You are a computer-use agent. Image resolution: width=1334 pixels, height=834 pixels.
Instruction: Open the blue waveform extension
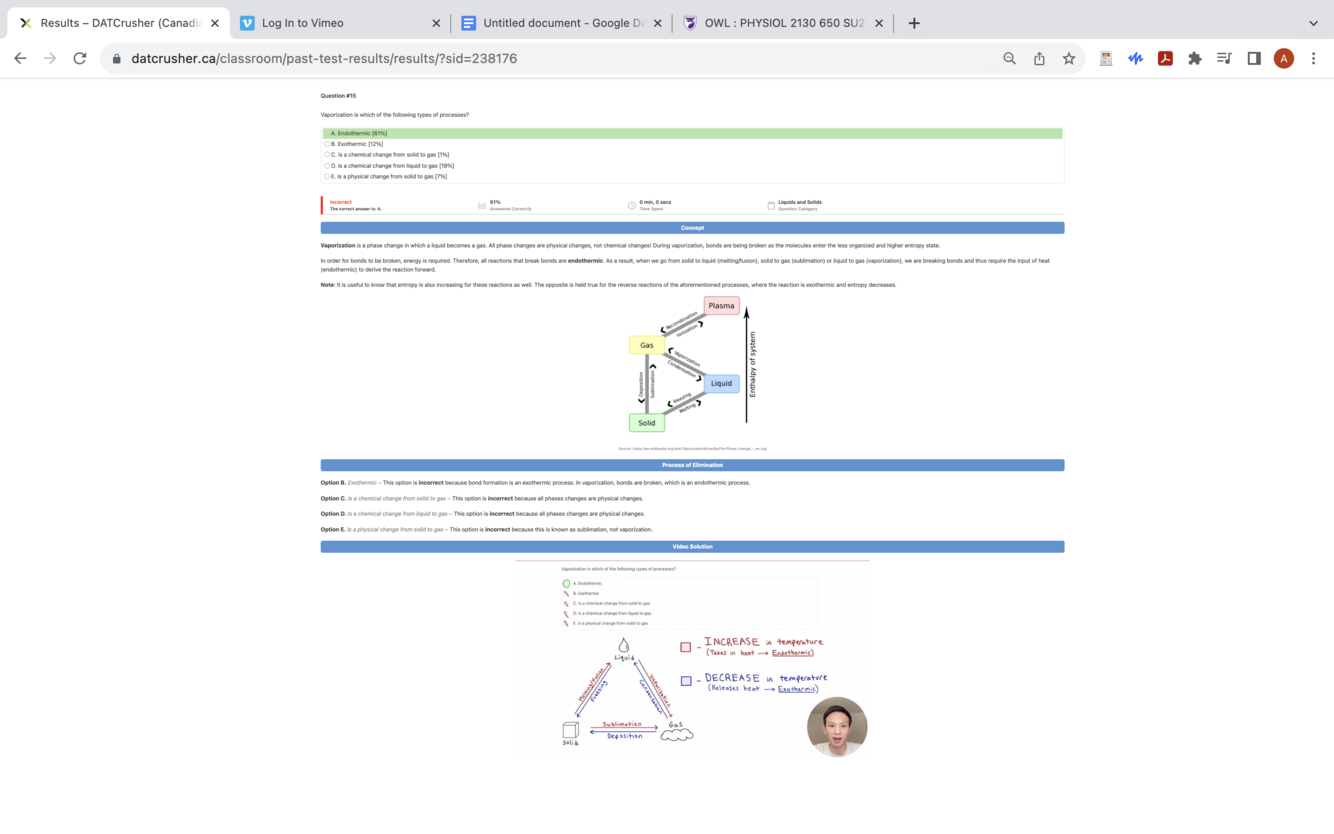(1135, 58)
